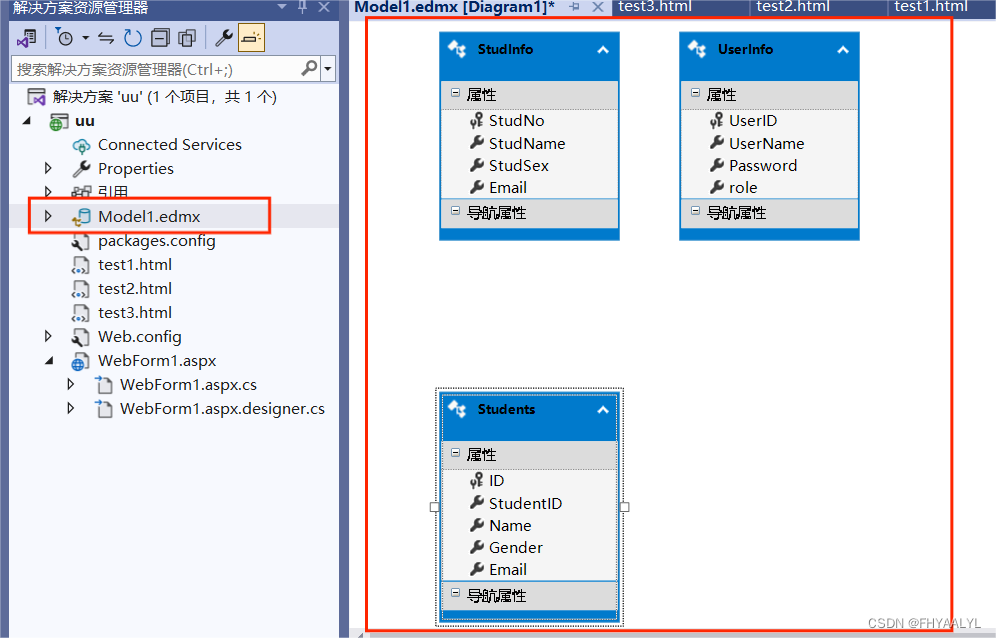Screen dimensions: 996x638
Task: Collapse 属性 section in Students entity
Action: point(455,452)
